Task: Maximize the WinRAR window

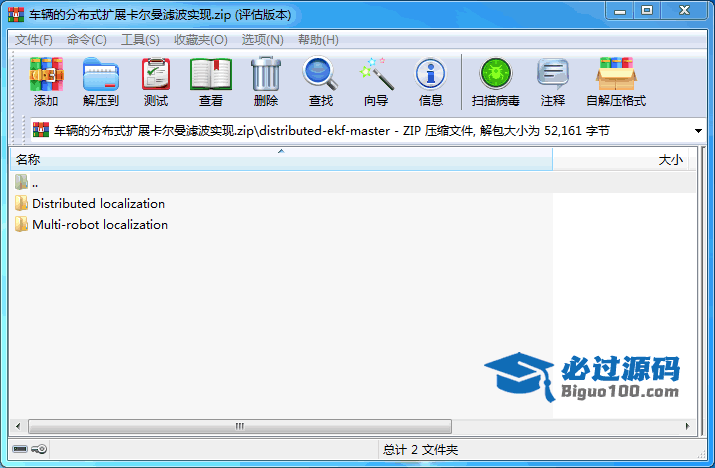Action: click(647, 11)
